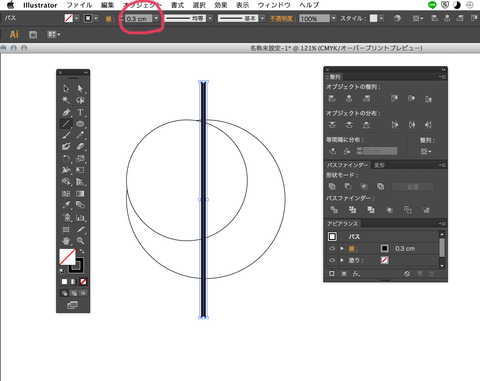Image resolution: width=480 pixels, height=381 pixels.
Task: Click the fx add effect button
Action: [x=356, y=274]
